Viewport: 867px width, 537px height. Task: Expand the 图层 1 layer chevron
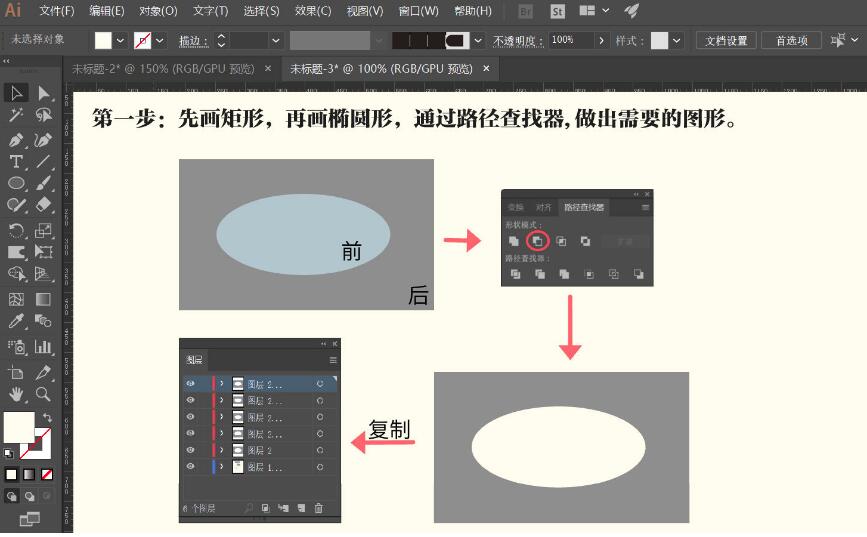click(222, 467)
